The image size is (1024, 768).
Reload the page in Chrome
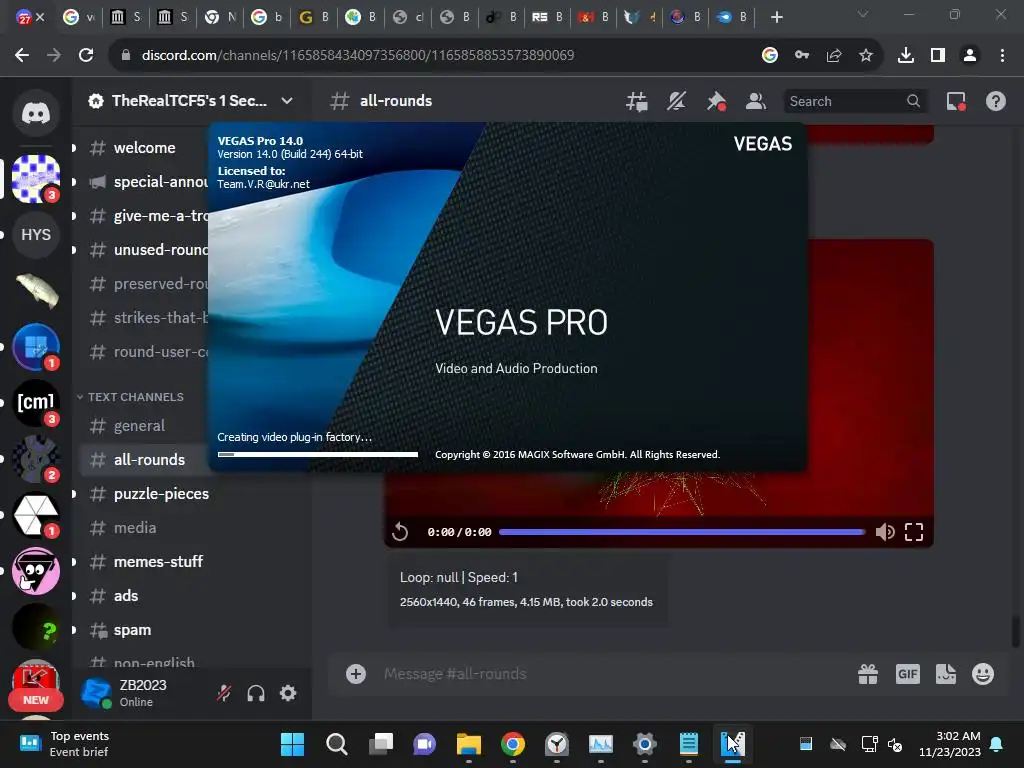point(86,55)
